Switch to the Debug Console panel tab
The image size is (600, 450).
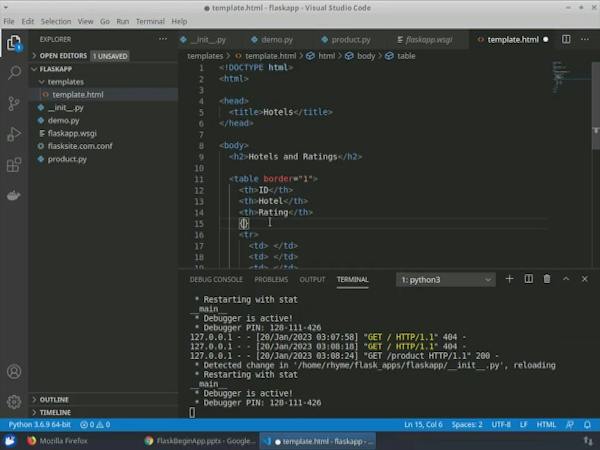(x=216, y=280)
